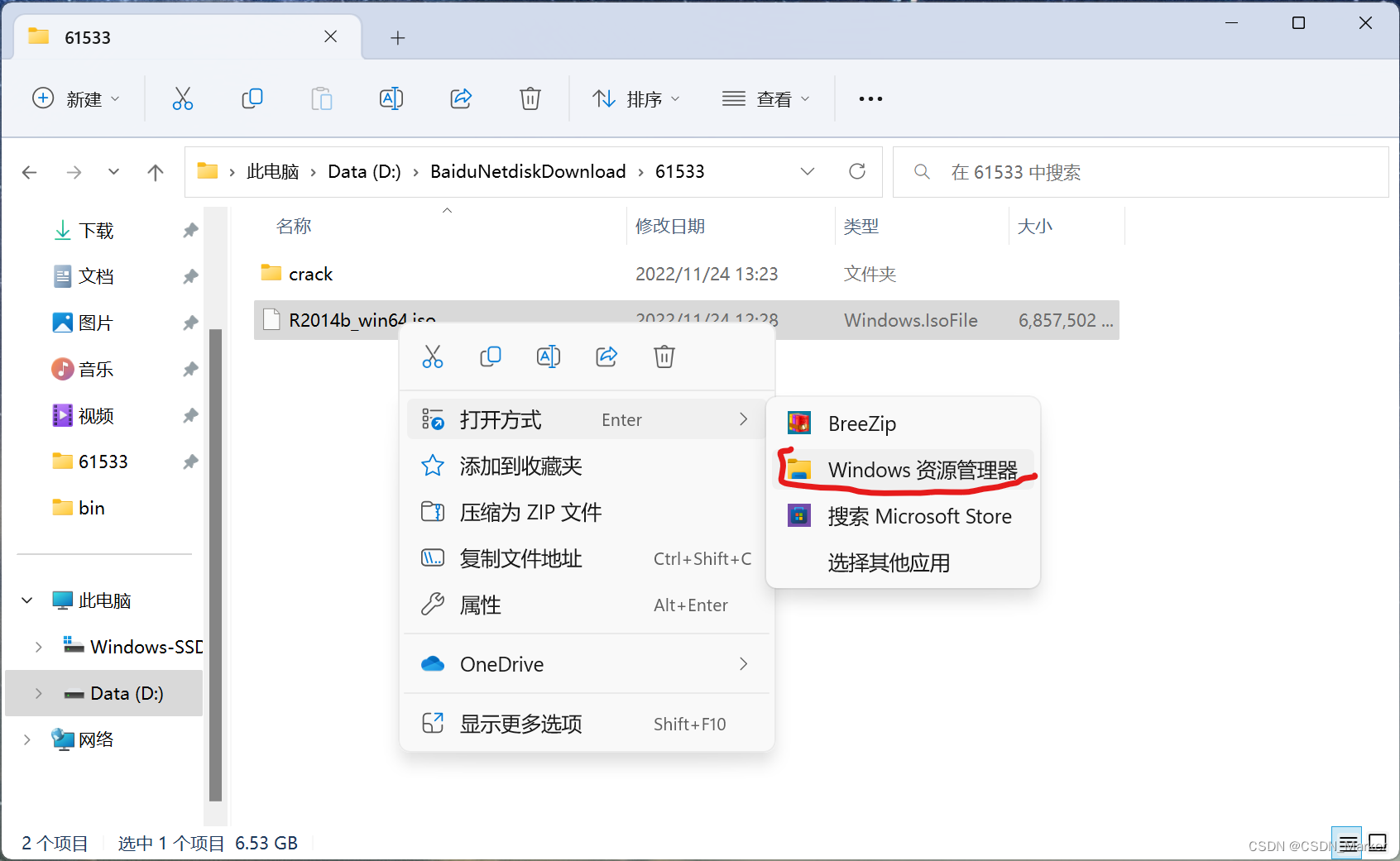The image size is (1400, 861).
Task: Switch to details view in the status bar
Action: [1346, 843]
